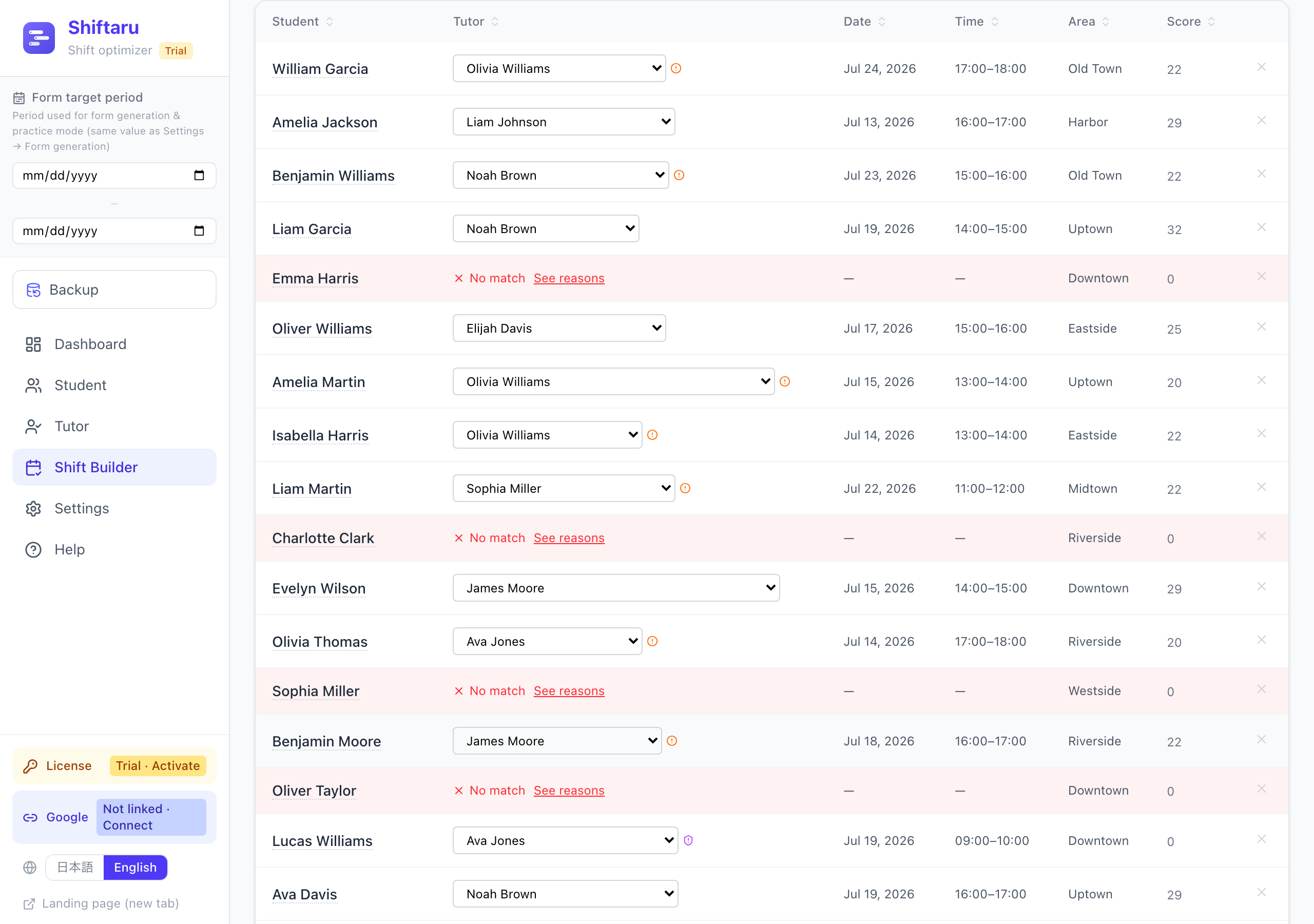This screenshot has height=924, width=1314.
Task: Open tutor dropdown for Amelia Martin
Action: (613, 381)
